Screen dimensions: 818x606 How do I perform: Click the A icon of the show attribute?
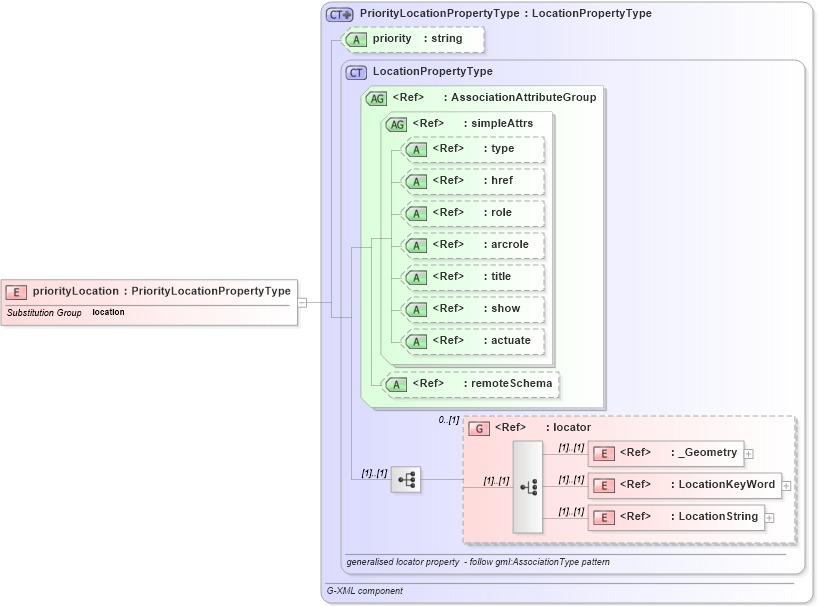[415, 309]
